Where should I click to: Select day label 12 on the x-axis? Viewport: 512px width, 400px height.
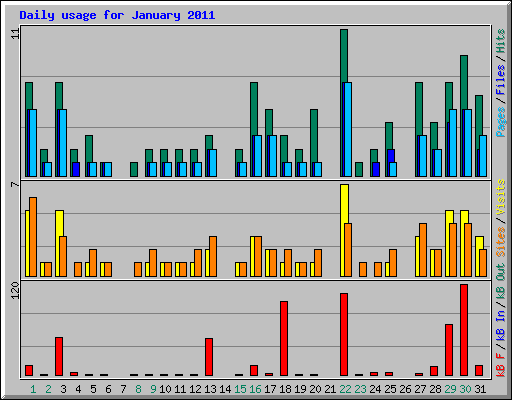click(195, 389)
